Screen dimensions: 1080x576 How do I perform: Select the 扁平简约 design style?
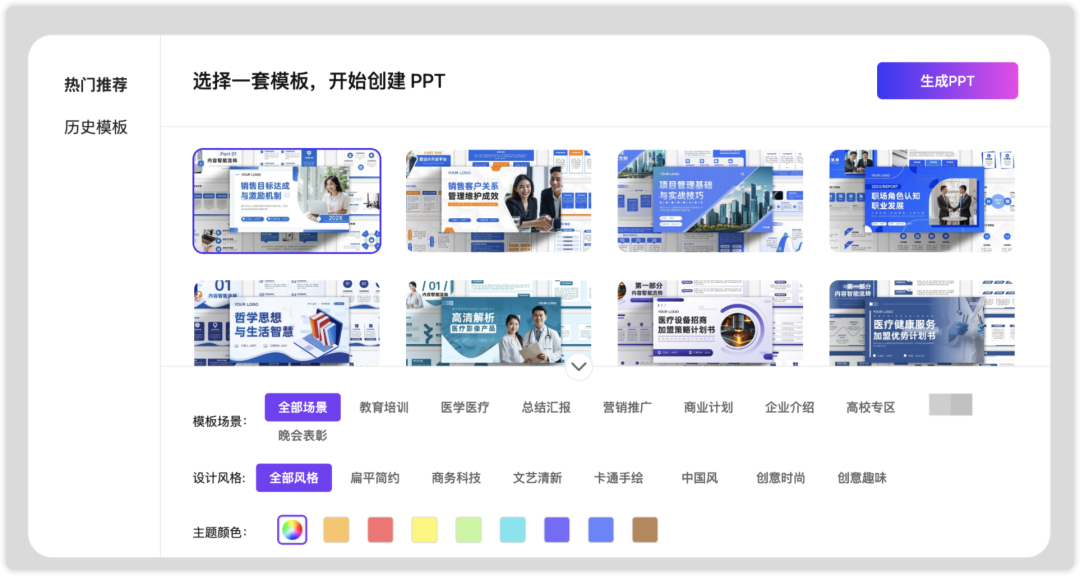point(373,477)
